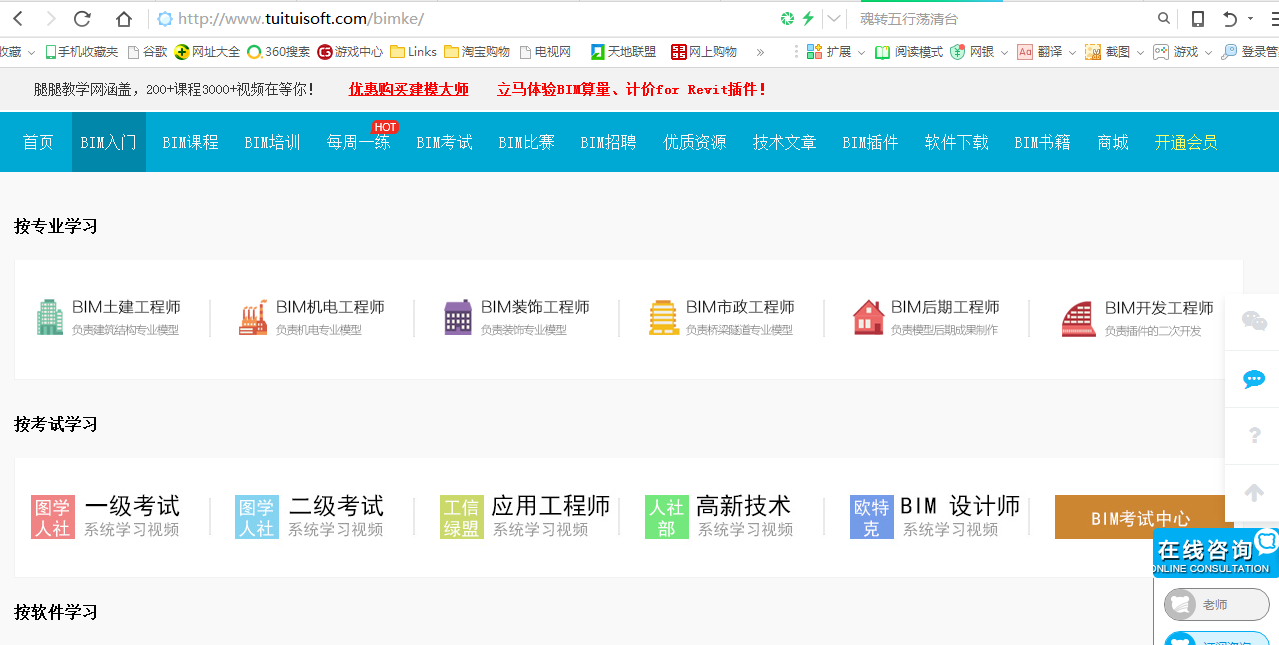Open the 网址大全 bookmark

pos(207,52)
